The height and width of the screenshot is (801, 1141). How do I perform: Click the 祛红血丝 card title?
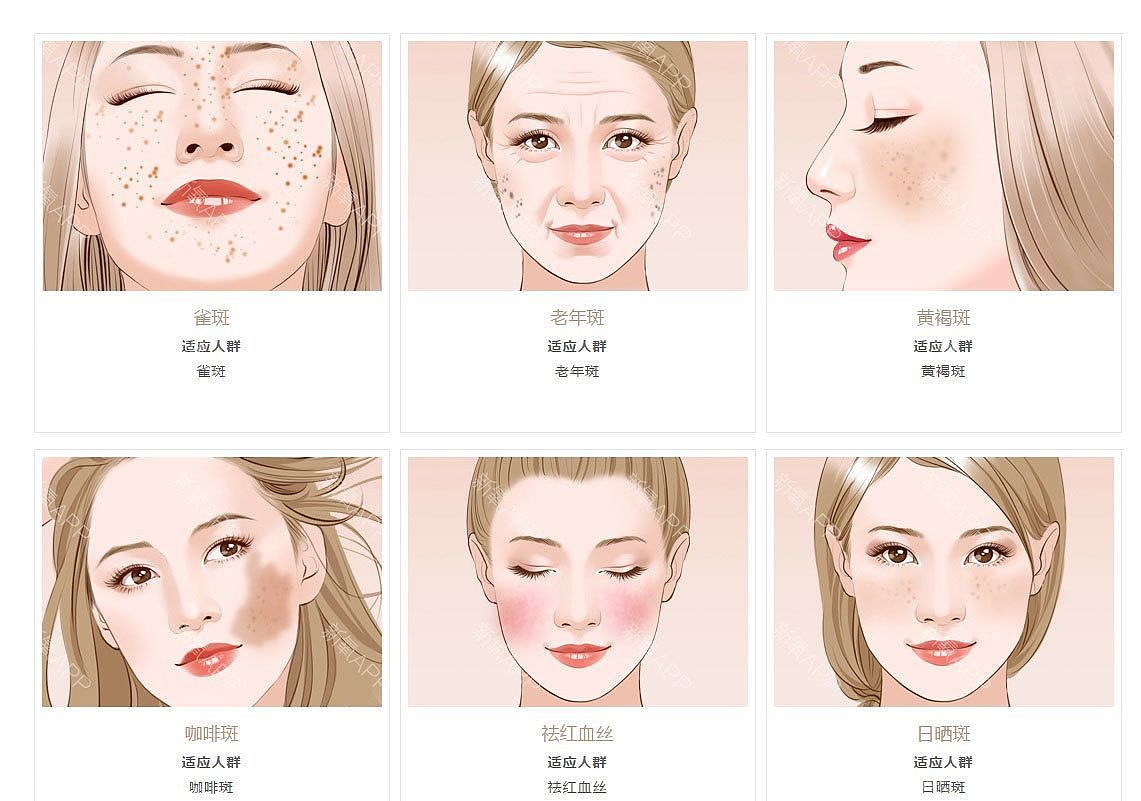point(578,733)
